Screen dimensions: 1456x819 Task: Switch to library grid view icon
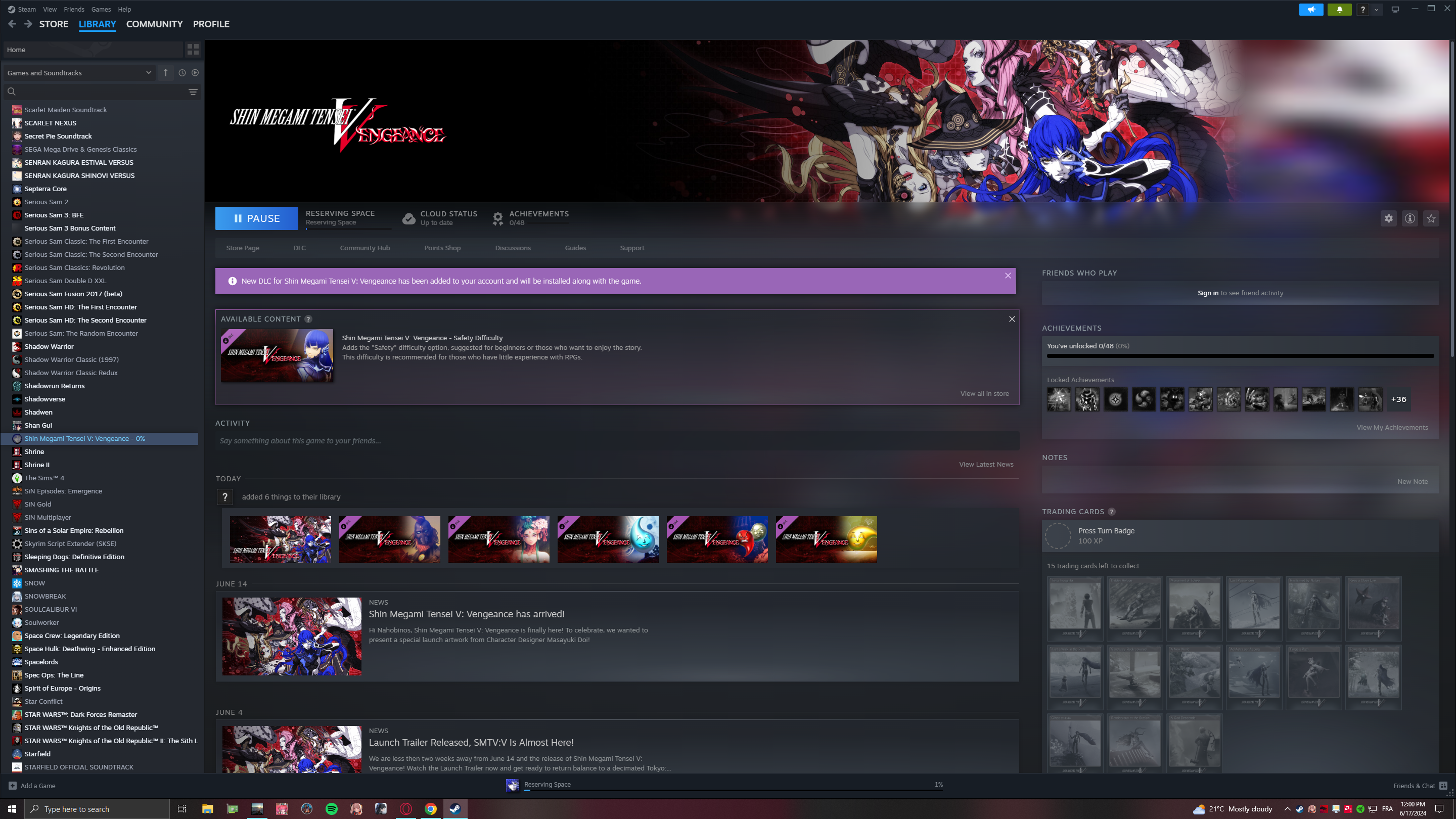pos(193,50)
